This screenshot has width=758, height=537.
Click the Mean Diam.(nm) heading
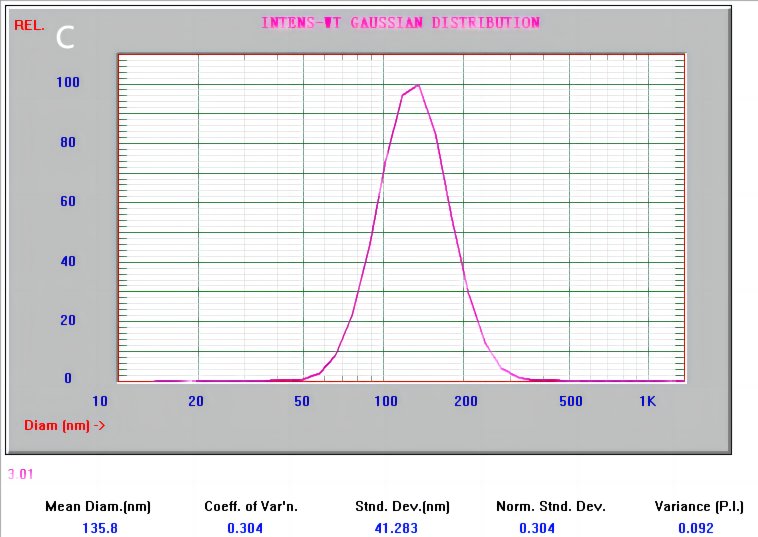[98, 506]
